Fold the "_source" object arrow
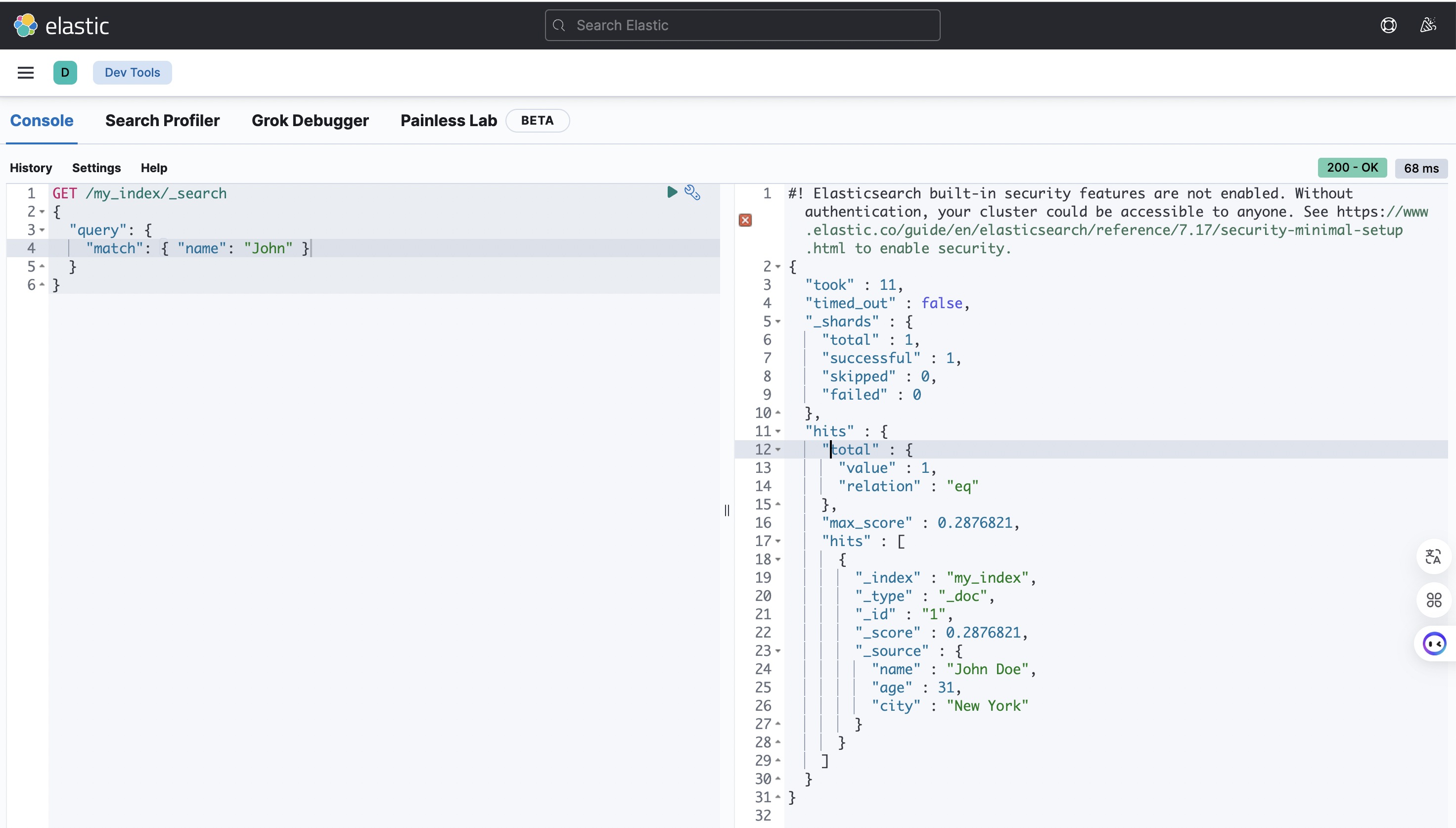1456x828 pixels. tap(778, 651)
